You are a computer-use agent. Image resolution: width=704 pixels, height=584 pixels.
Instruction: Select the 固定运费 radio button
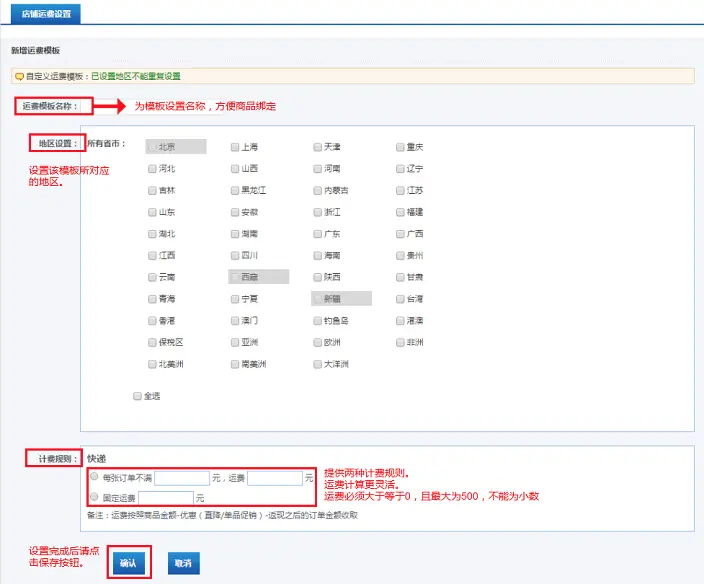pos(93,496)
